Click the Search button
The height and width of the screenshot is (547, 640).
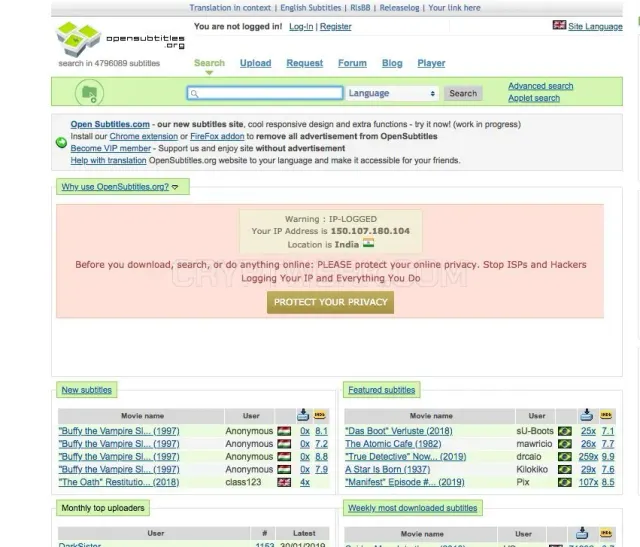[x=463, y=93]
